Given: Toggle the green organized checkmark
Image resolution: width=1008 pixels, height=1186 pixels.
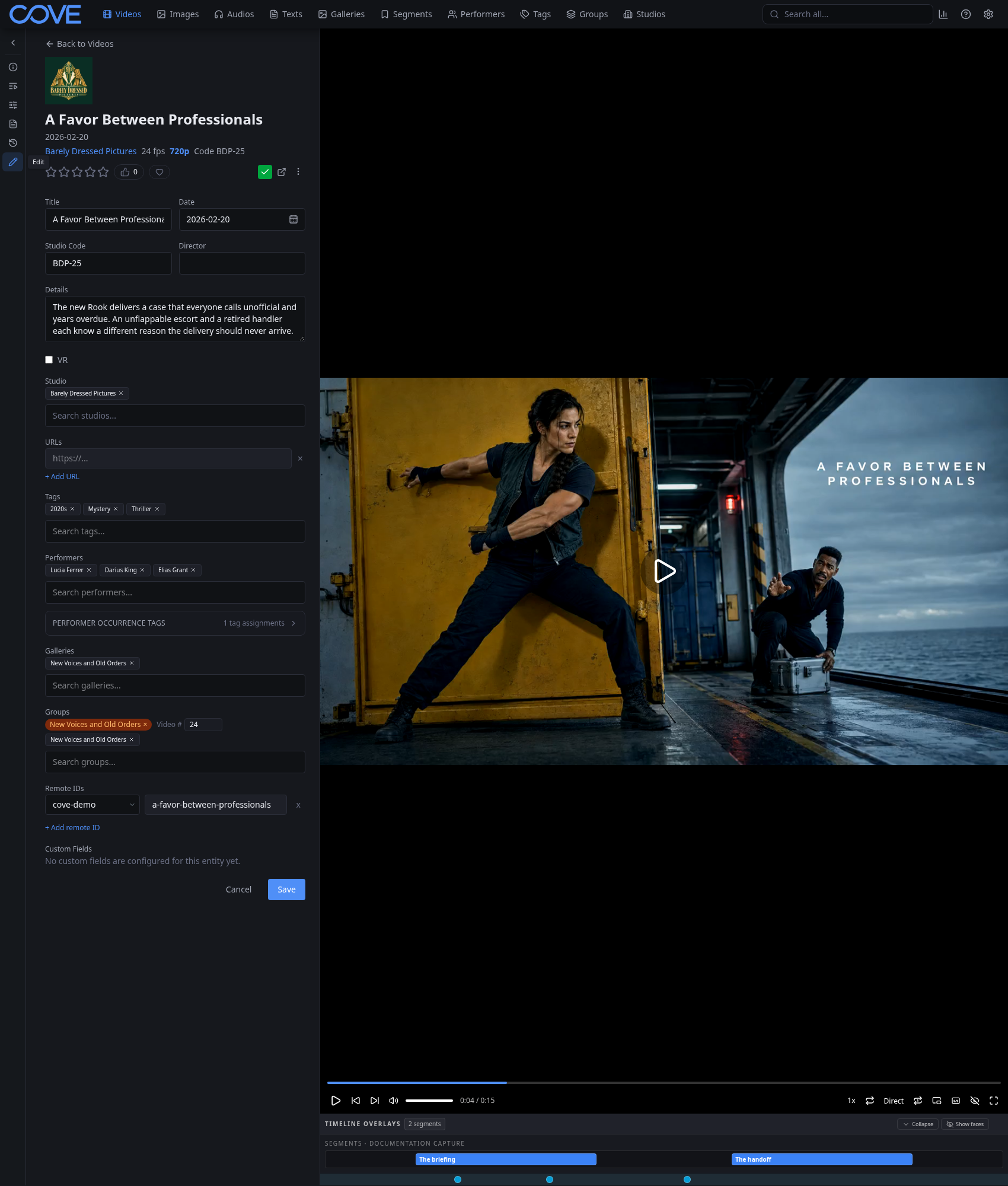Looking at the screenshot, I should (x=265, y=172).
